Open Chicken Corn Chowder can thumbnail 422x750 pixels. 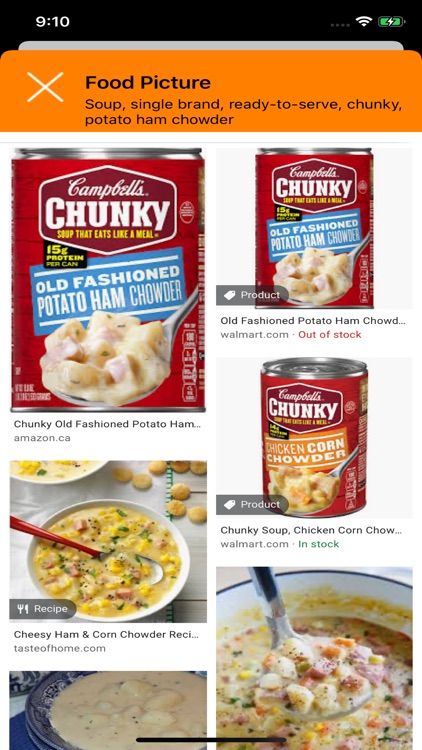[314, 438]
